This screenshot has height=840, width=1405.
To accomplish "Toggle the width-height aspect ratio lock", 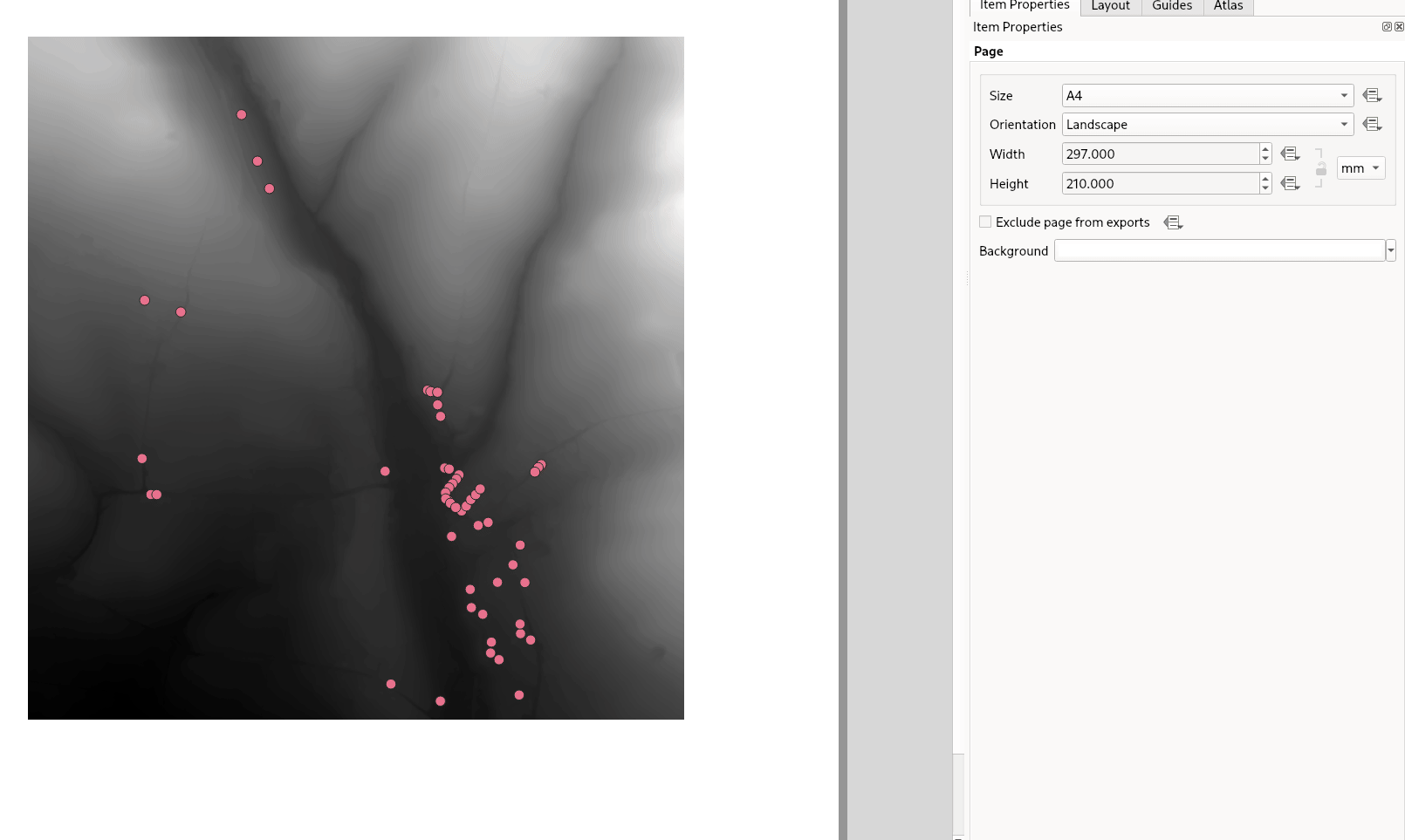I will coord(1320,168).
